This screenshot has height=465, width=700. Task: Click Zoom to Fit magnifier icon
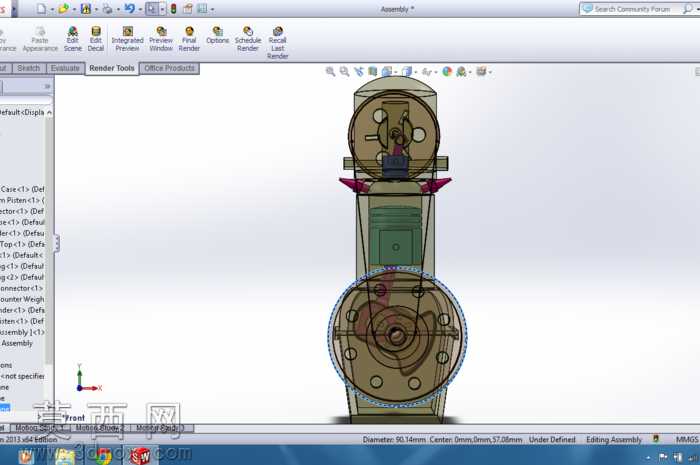coord(330,71)
